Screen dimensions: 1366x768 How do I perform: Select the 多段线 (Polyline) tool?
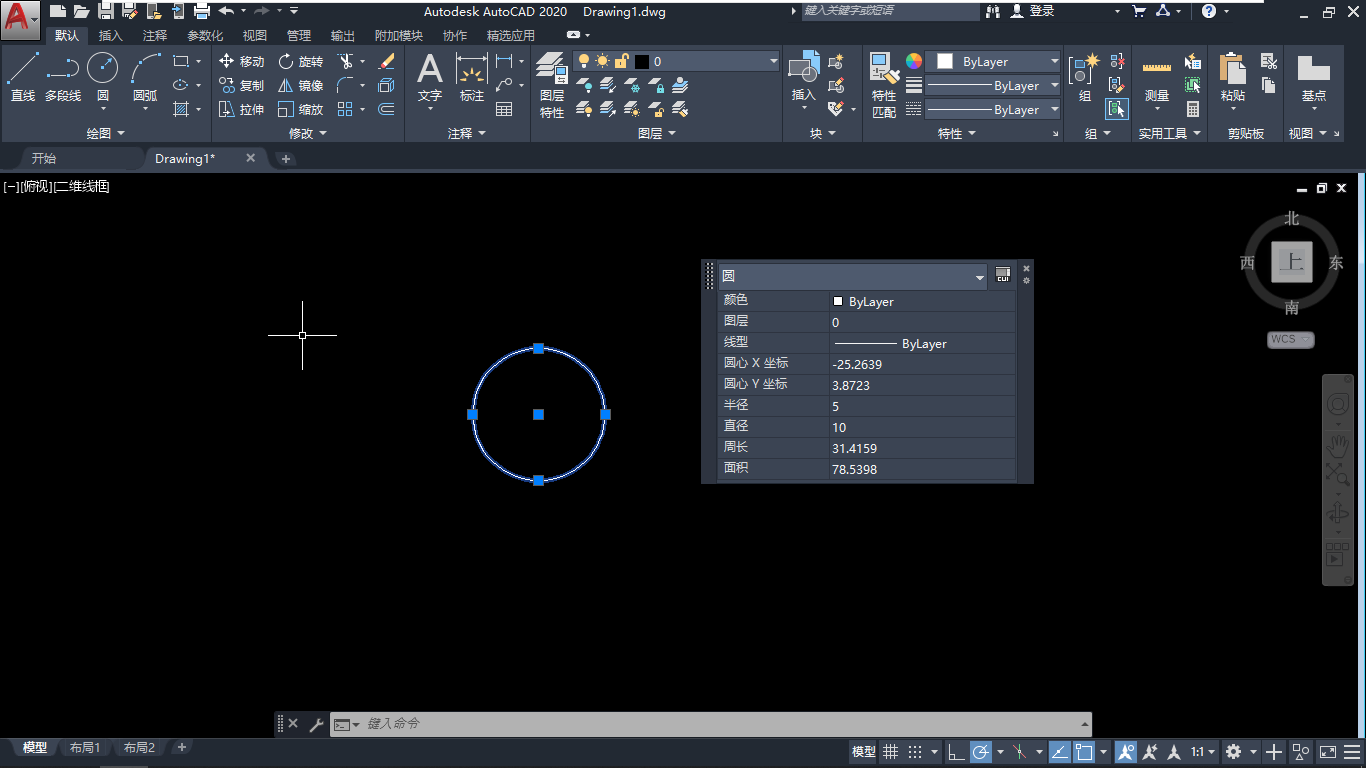63,77
